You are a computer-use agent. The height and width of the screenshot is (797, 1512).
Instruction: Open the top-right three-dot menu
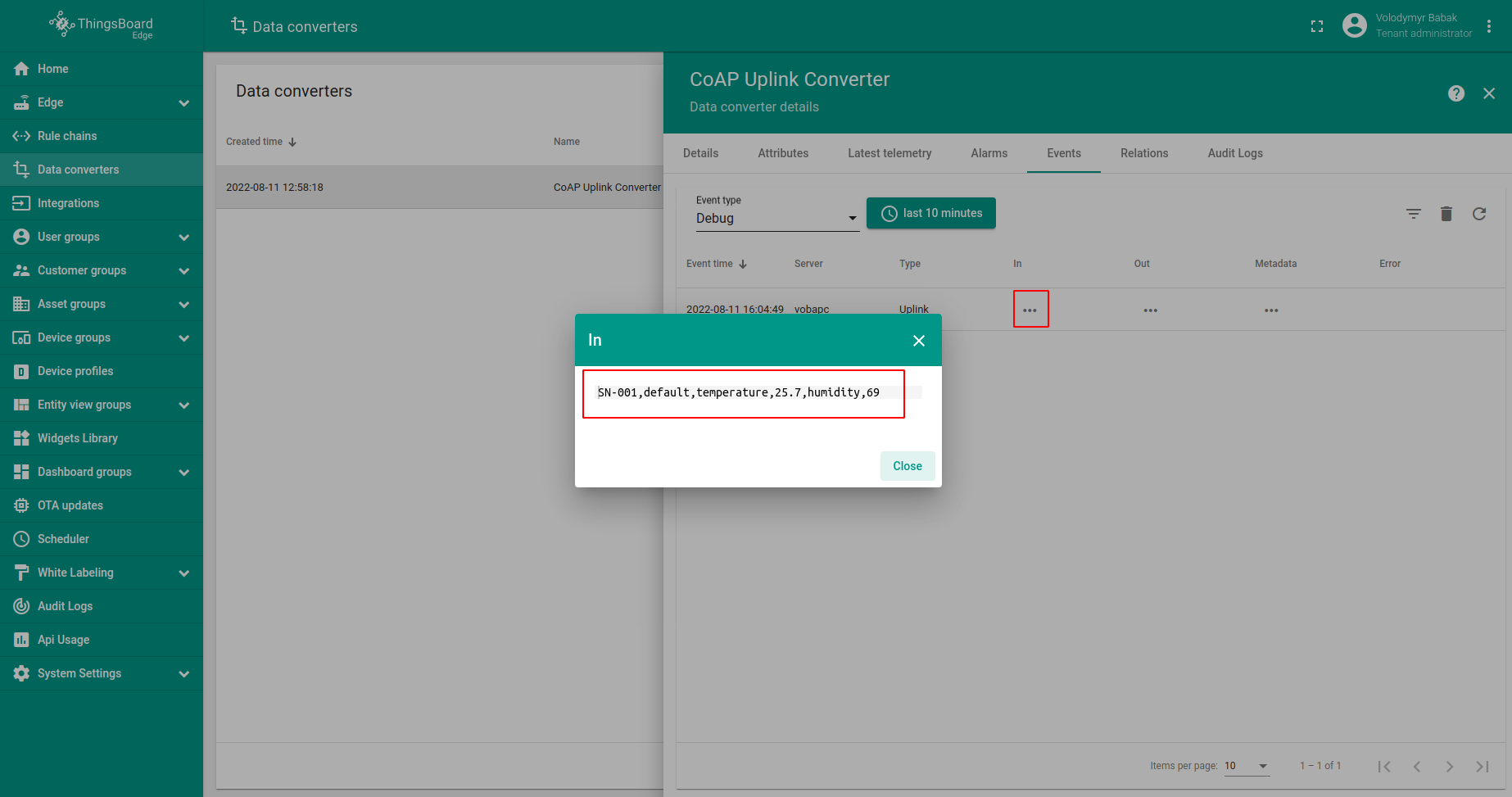click(1489, 26)
